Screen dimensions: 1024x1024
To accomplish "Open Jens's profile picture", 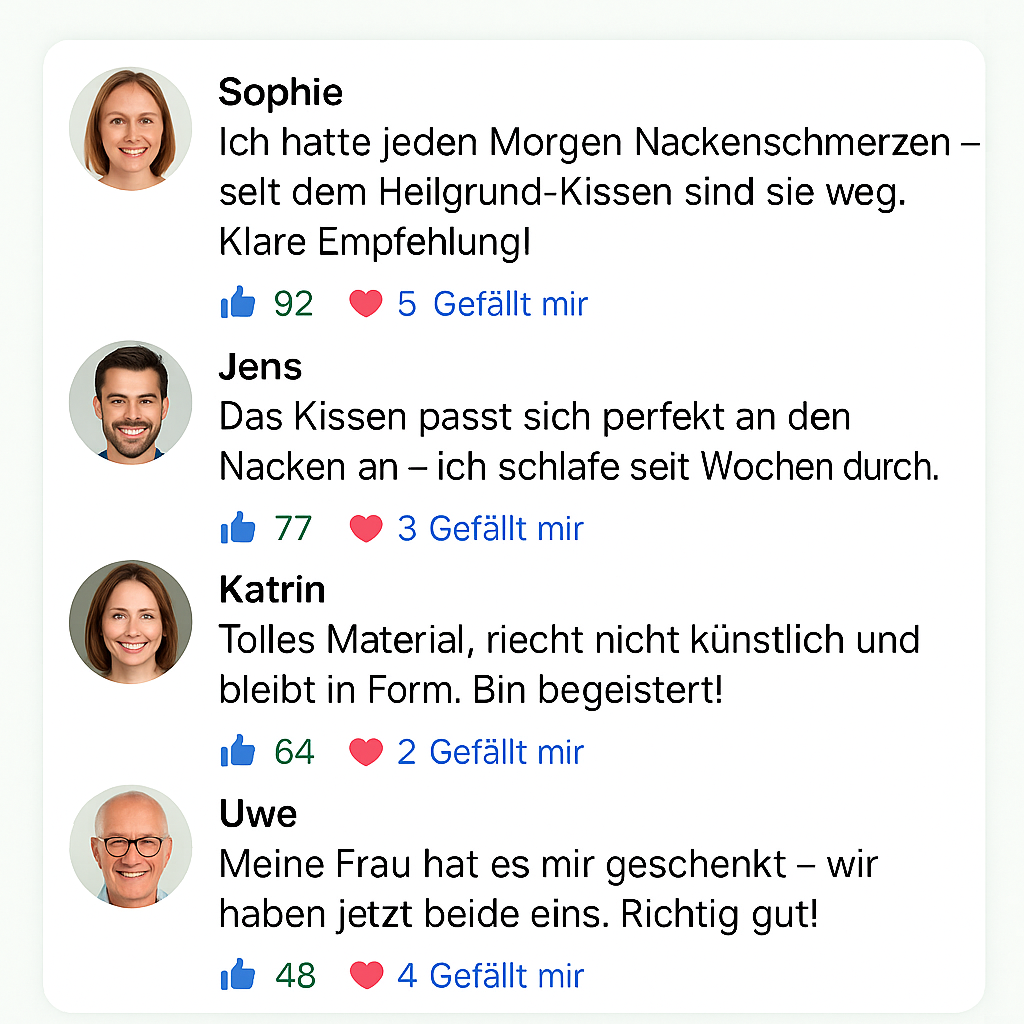I will click(x=130, y=401).
